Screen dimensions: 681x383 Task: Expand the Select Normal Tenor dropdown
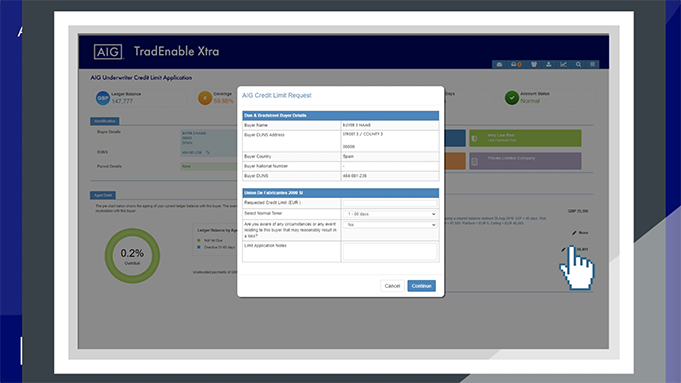390,214
